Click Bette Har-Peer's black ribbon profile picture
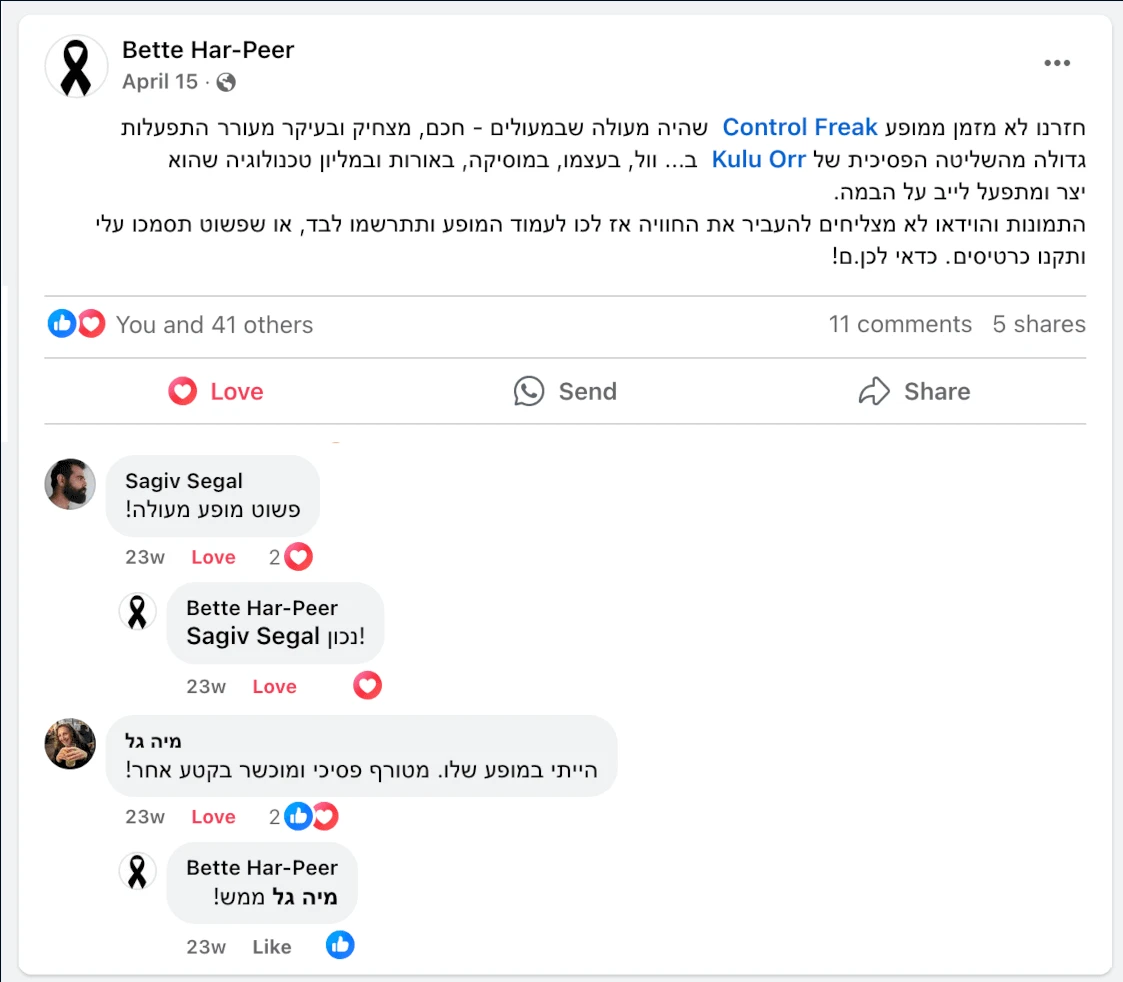The image size is (1123, 982). [x=76, y=67]
